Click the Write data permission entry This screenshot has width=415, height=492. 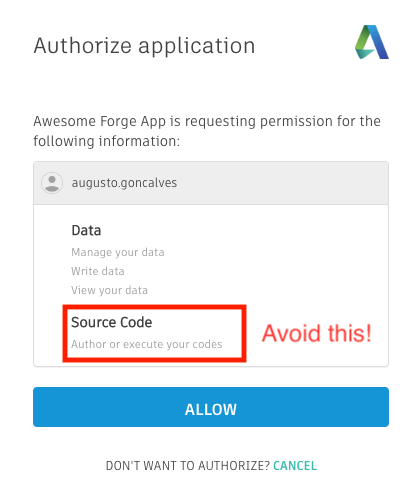[x=98, y=271]
